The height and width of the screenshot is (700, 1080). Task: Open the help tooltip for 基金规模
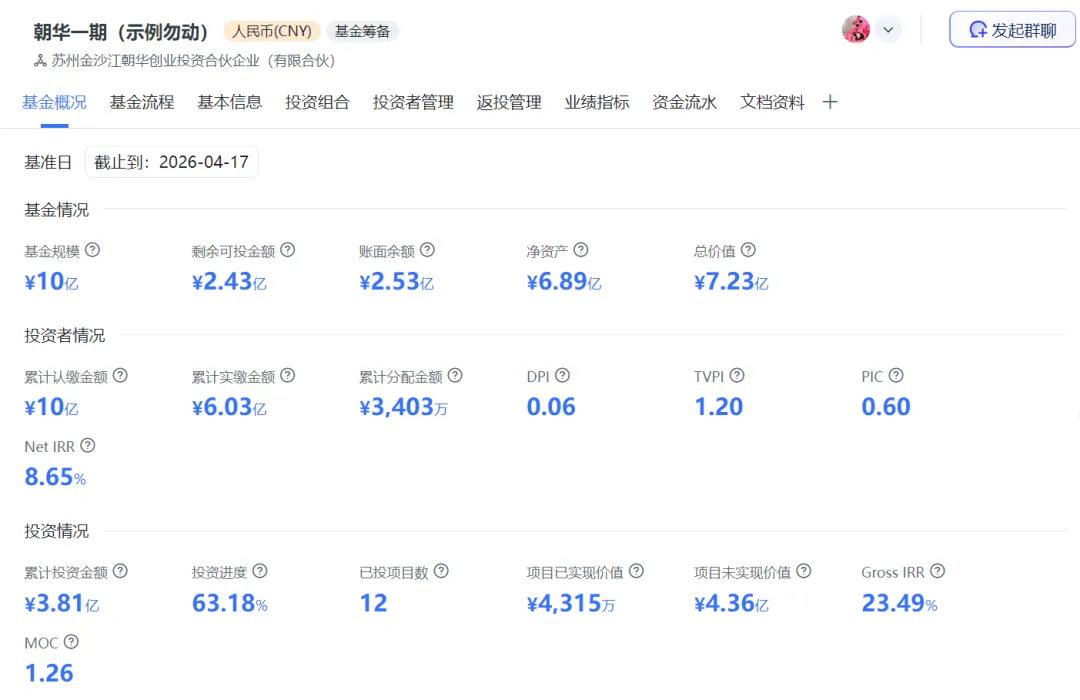(93, 250)
